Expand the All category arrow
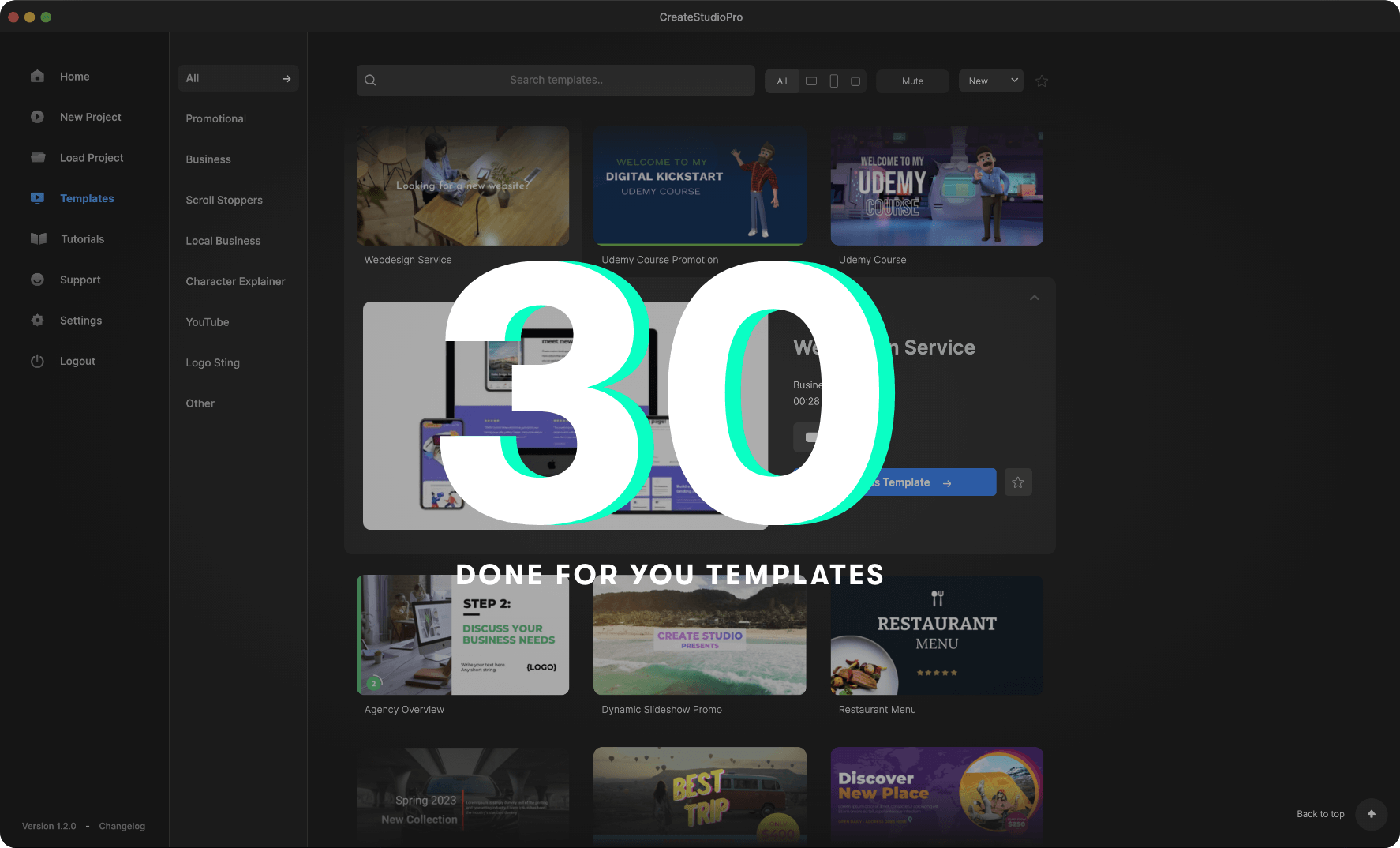 tap(286, 78)
